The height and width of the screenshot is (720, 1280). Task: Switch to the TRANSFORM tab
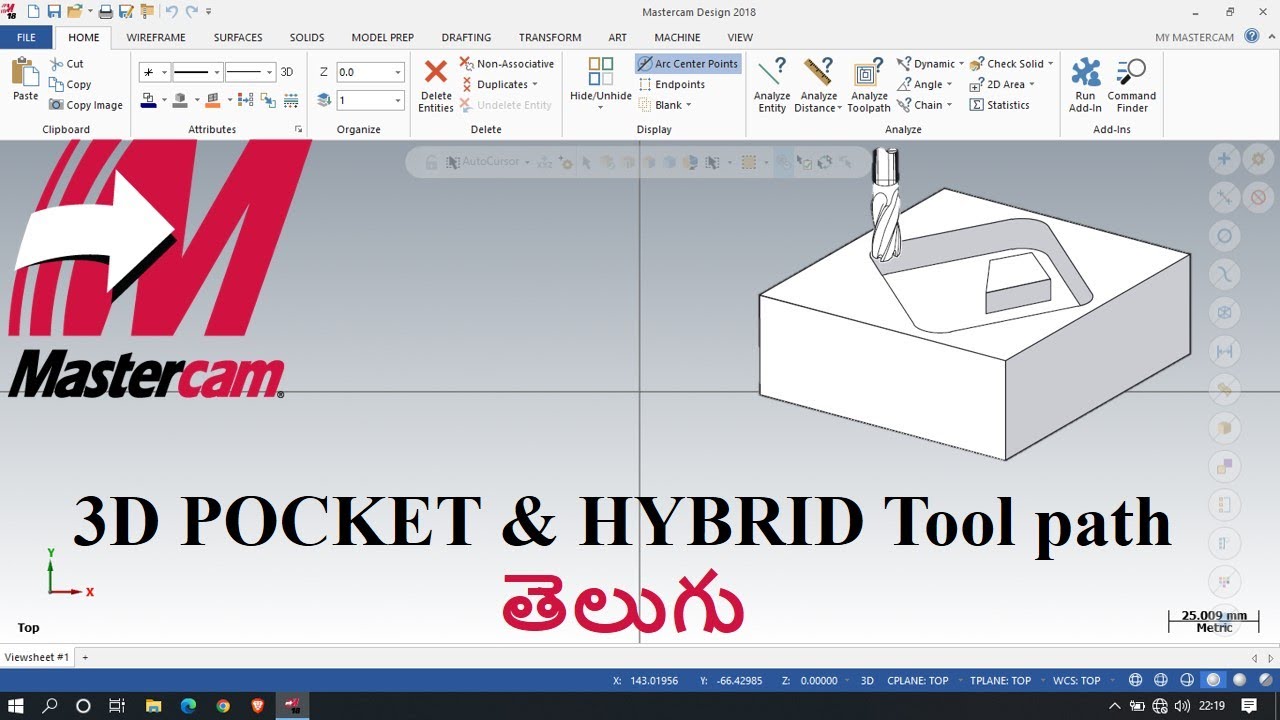click(x=550, y=37)
